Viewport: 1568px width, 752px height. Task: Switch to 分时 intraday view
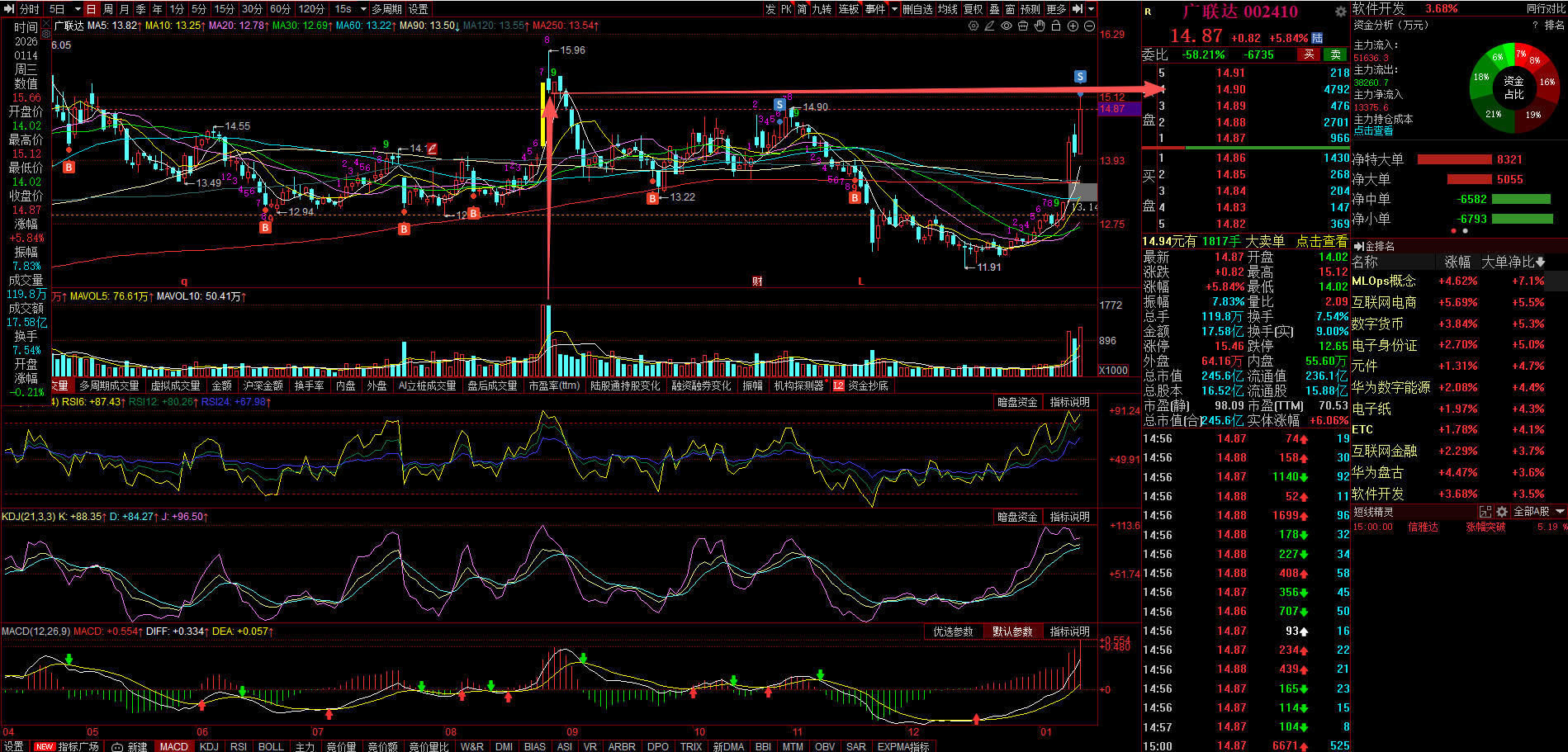29,9
